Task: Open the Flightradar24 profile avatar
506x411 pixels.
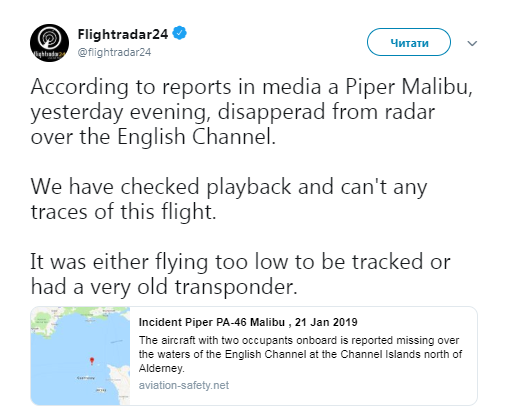Action: coord(49,43)
